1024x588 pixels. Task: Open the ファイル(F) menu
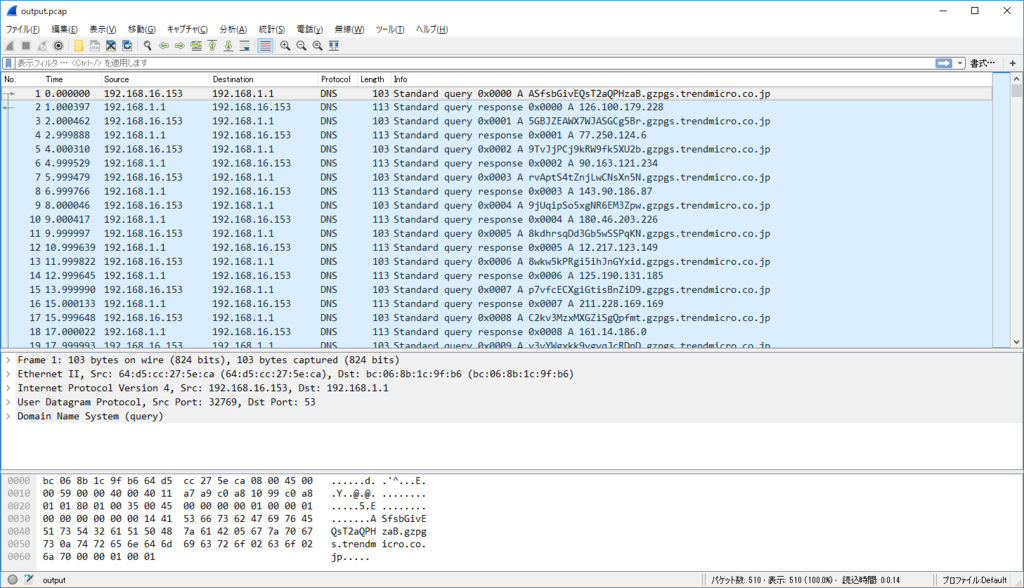click(23, 29)
